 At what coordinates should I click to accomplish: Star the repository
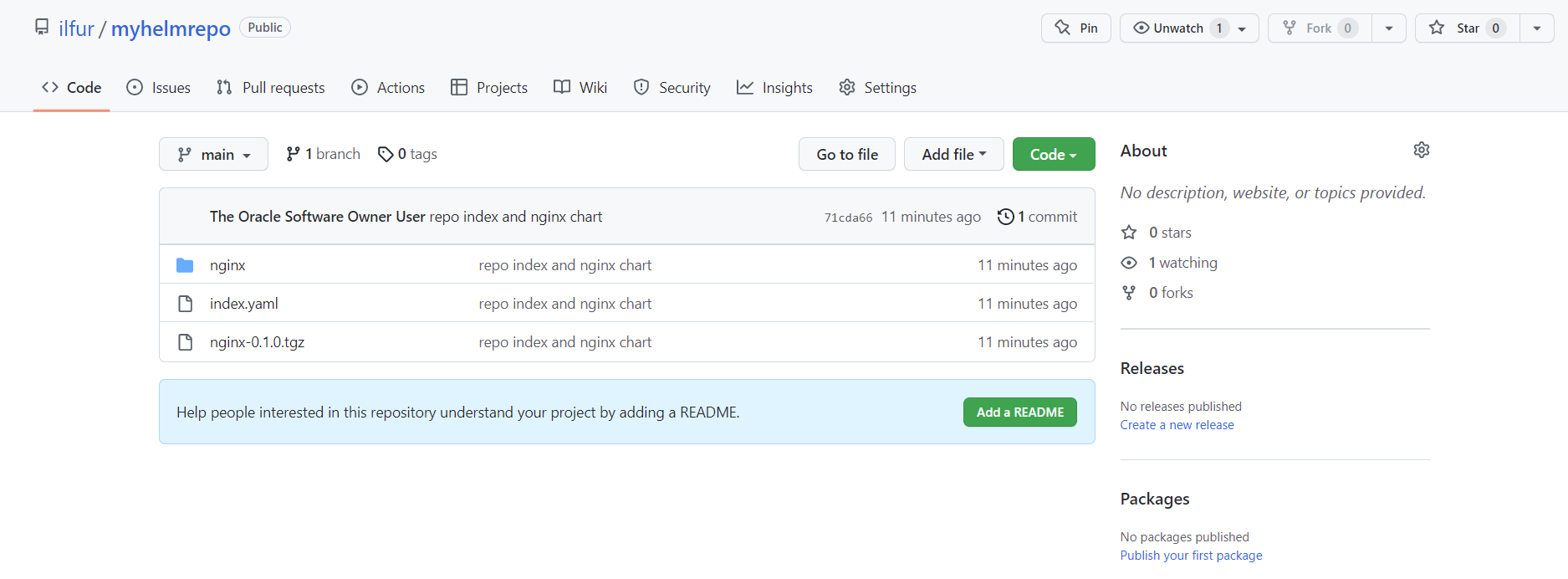[x=1468, y=28]
